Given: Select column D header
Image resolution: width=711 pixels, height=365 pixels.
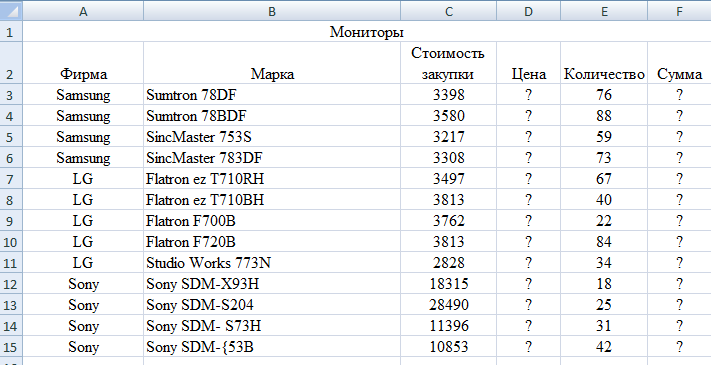Looking at the screenshot, I should 528,11.
